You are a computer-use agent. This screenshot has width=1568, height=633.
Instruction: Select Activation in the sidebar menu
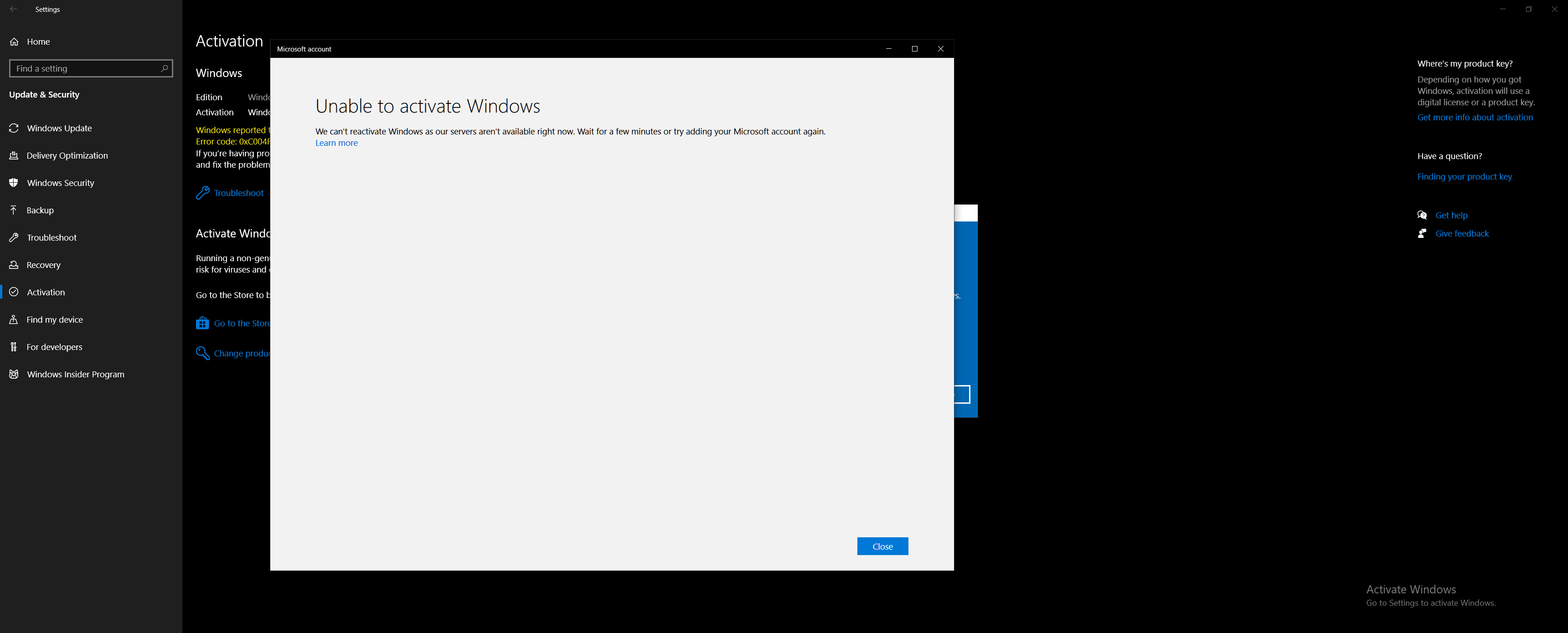[x=46, y=293]
